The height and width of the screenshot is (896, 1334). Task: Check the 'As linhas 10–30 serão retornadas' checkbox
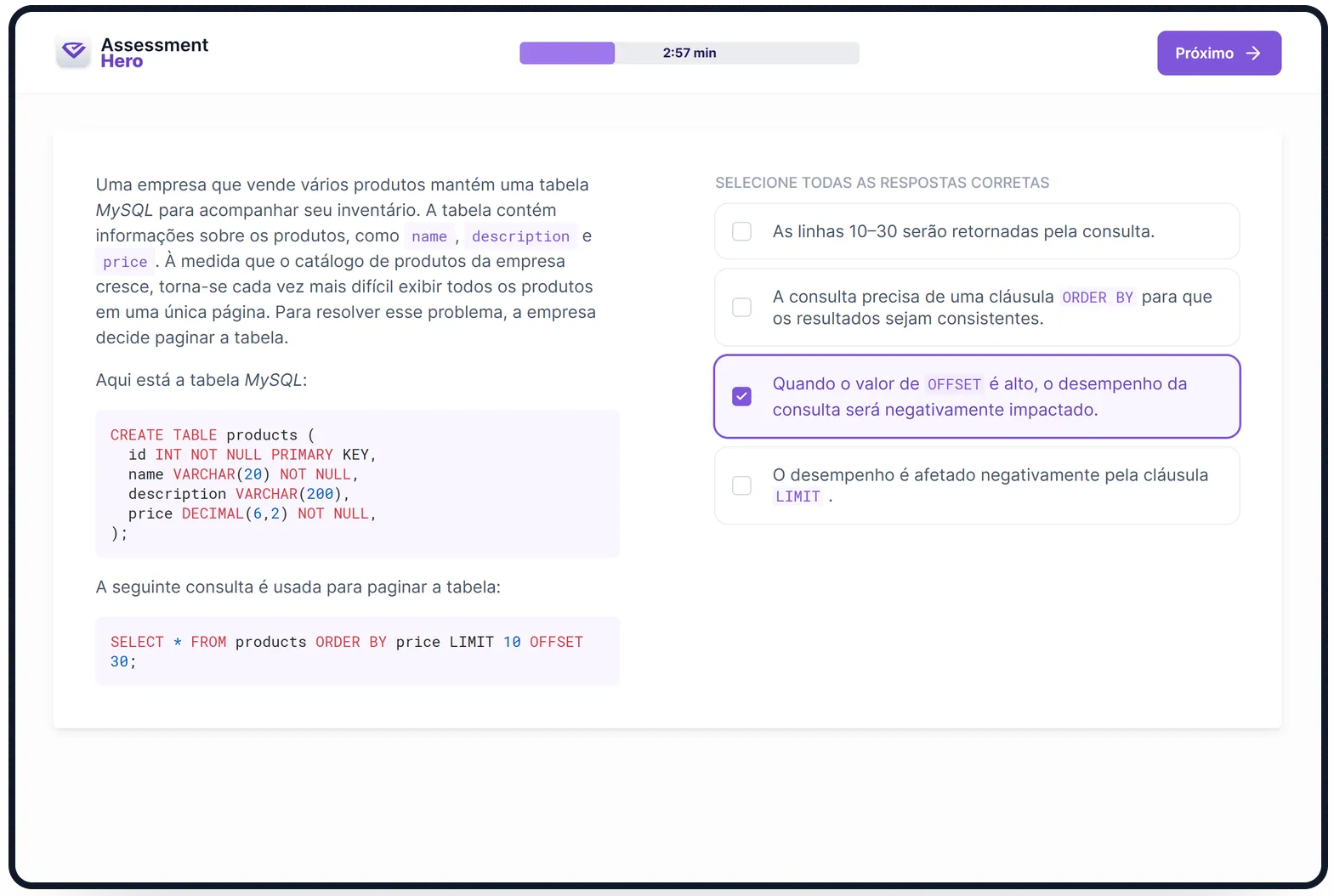[x=741, y=231]
